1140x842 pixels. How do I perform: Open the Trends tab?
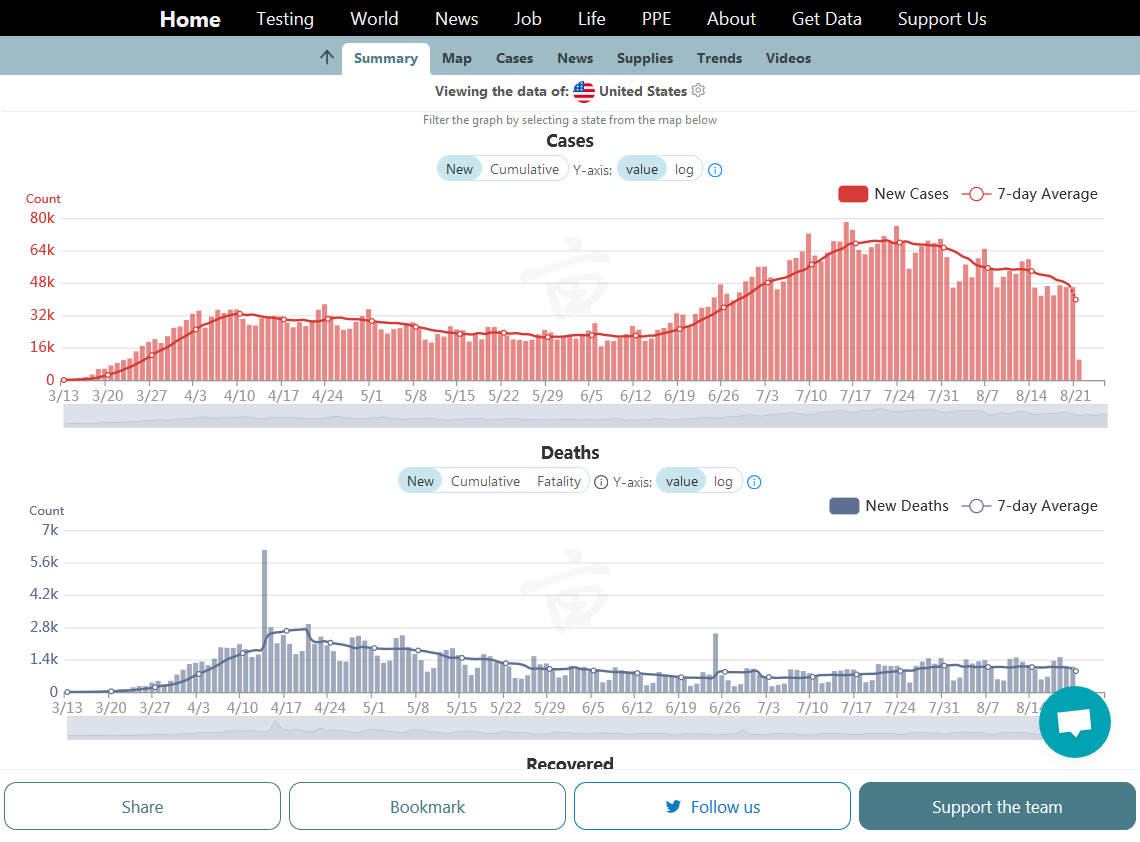click(719, 58)
